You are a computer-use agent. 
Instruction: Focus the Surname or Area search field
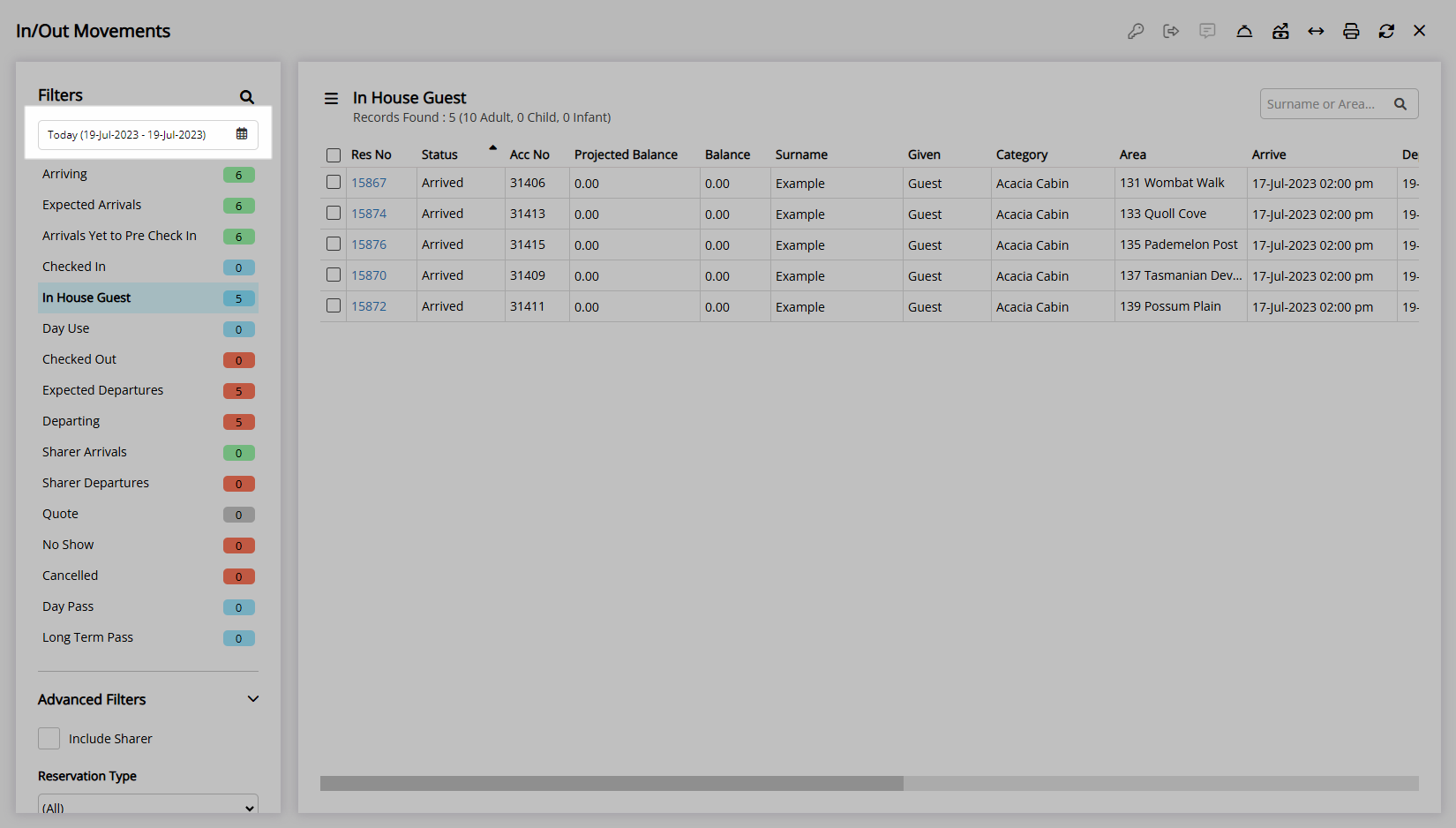(1322, 104)
